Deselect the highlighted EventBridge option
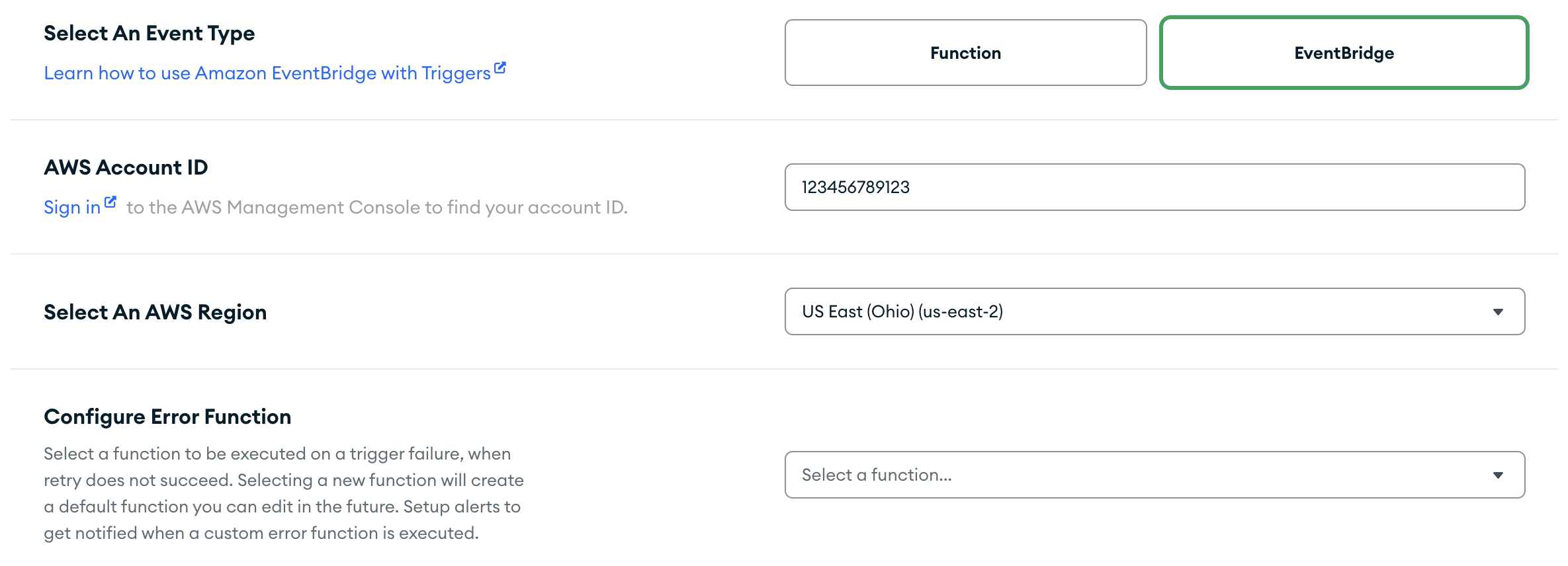Viewport: 1568px width, 566px height. click(x=1343, y=53)
